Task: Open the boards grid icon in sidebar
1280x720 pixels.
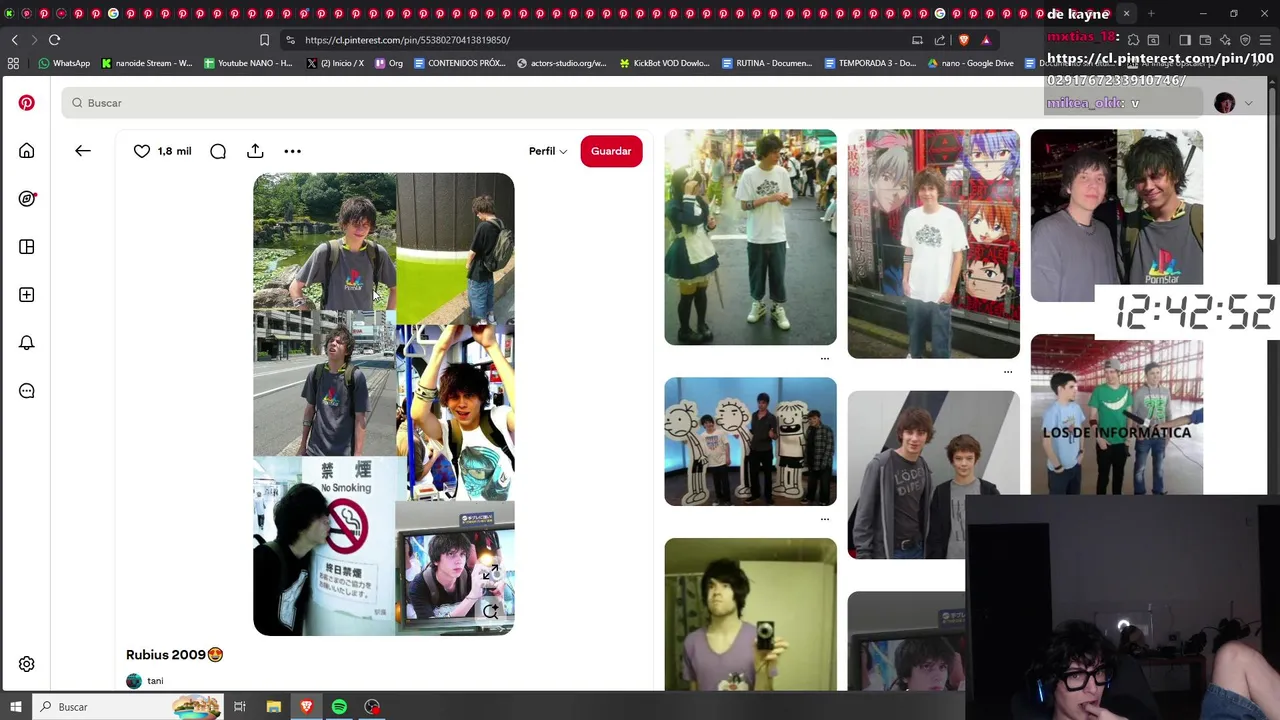Action: point(27,247)
